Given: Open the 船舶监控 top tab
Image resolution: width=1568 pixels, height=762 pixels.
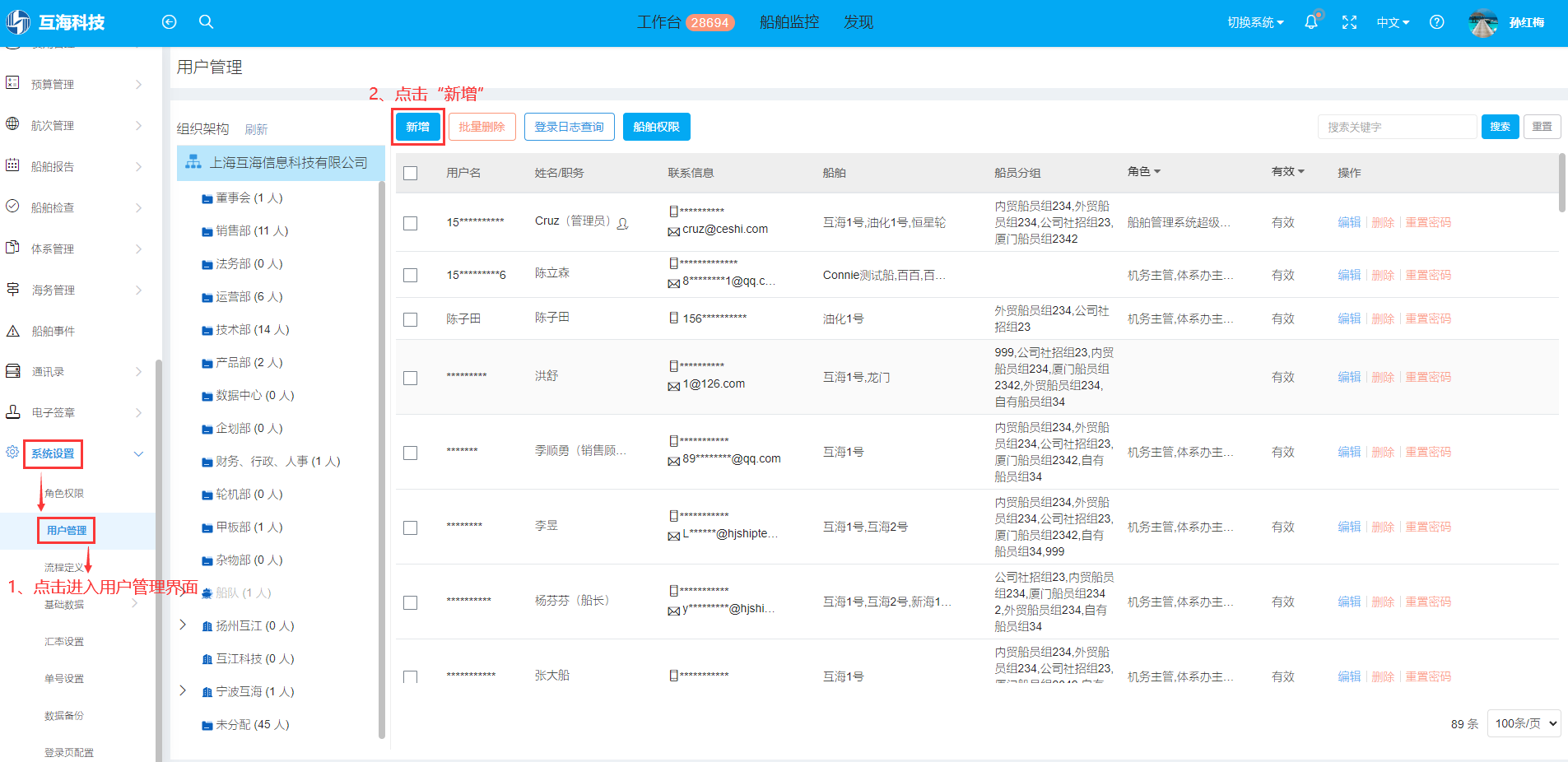Looking at the screenshot, I should coord(789,22).
